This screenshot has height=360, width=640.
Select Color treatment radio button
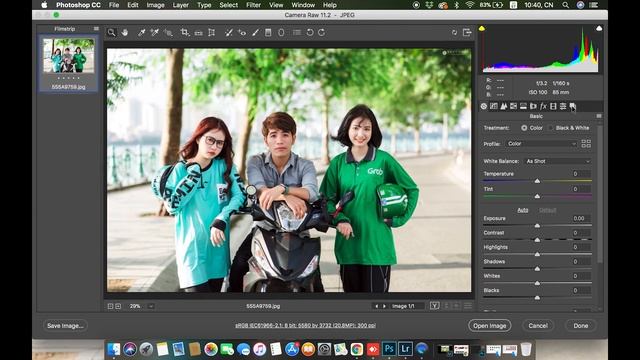coord(524,128)
